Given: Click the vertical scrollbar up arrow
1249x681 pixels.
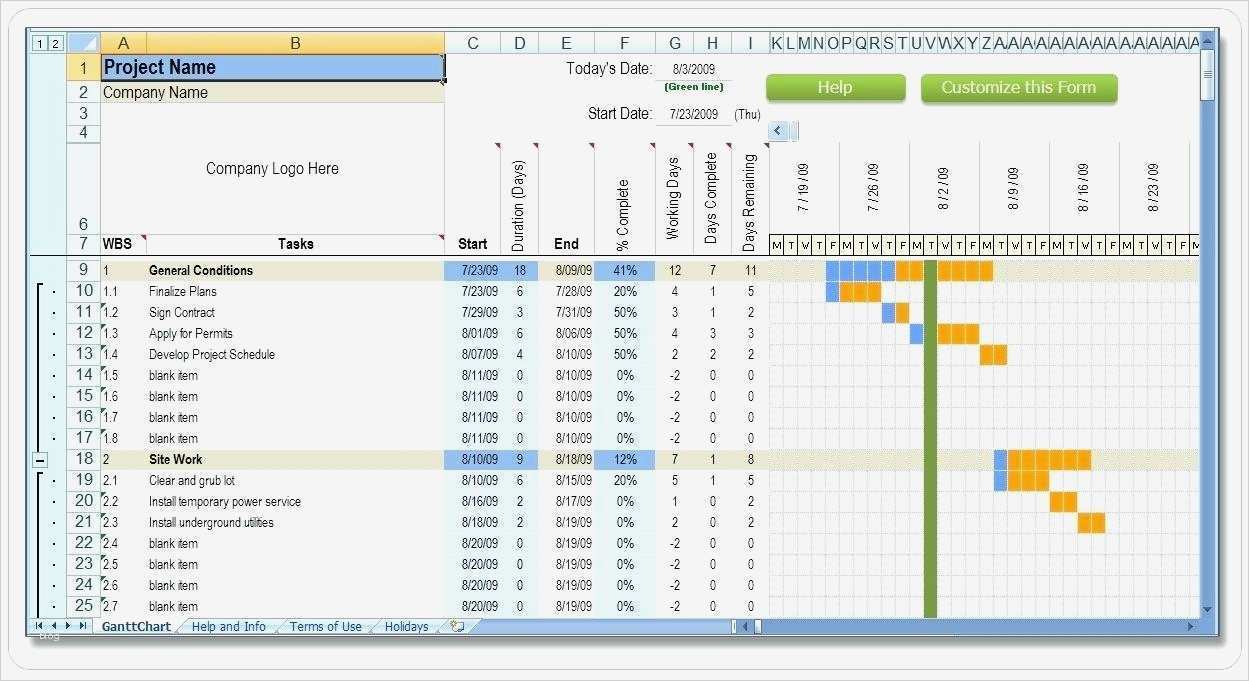Looking at the screenshot, I should coord(1207,41).
